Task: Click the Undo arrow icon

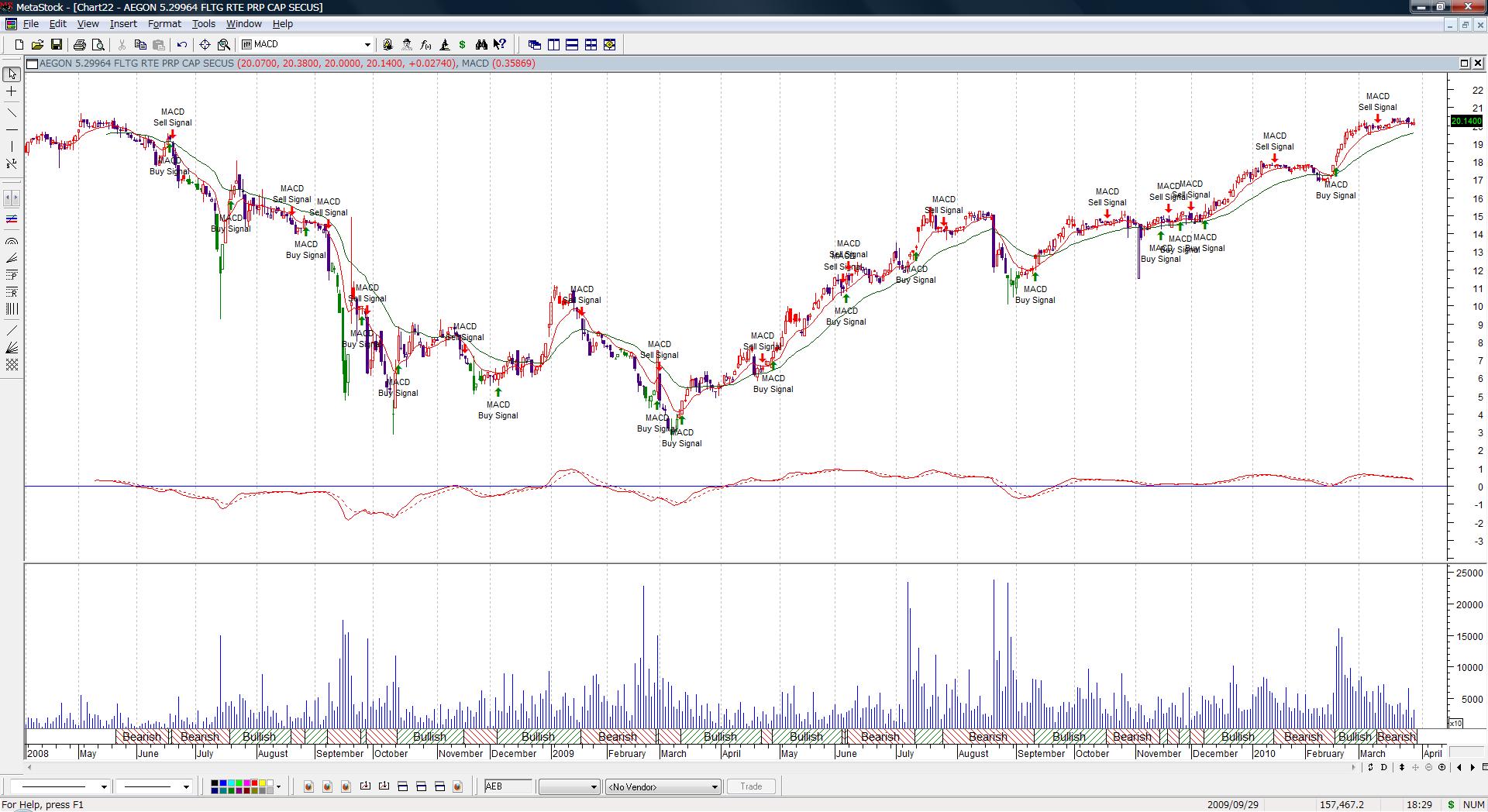Action: point(182,45)
